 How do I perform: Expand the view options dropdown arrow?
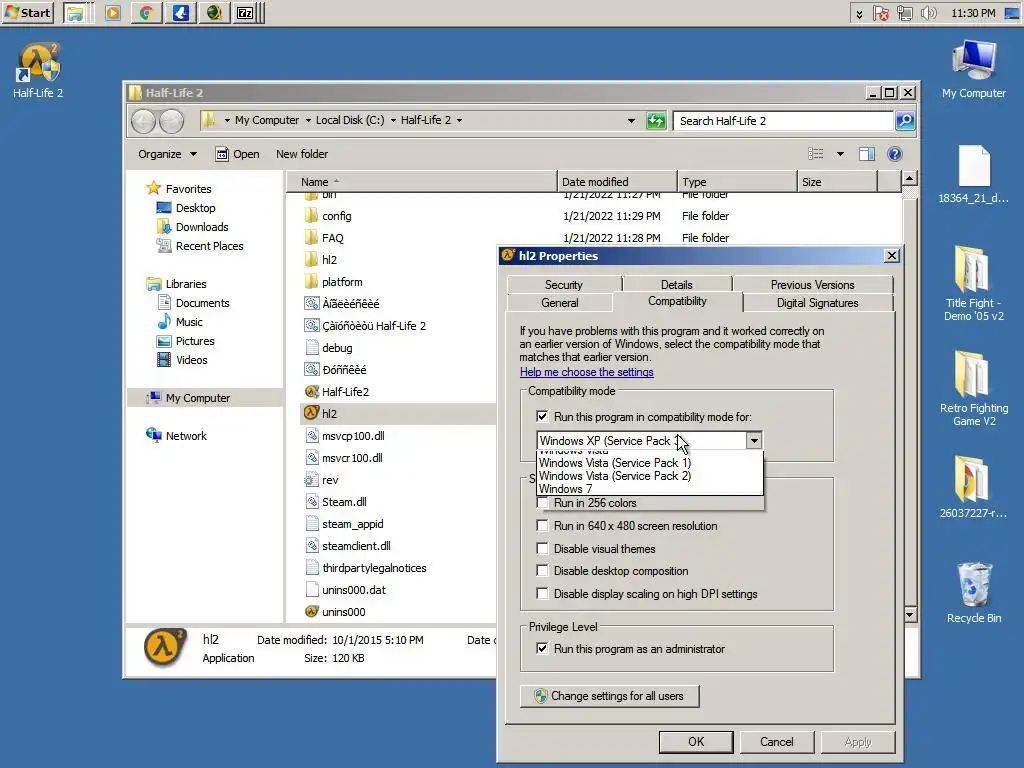coord(840,154)
